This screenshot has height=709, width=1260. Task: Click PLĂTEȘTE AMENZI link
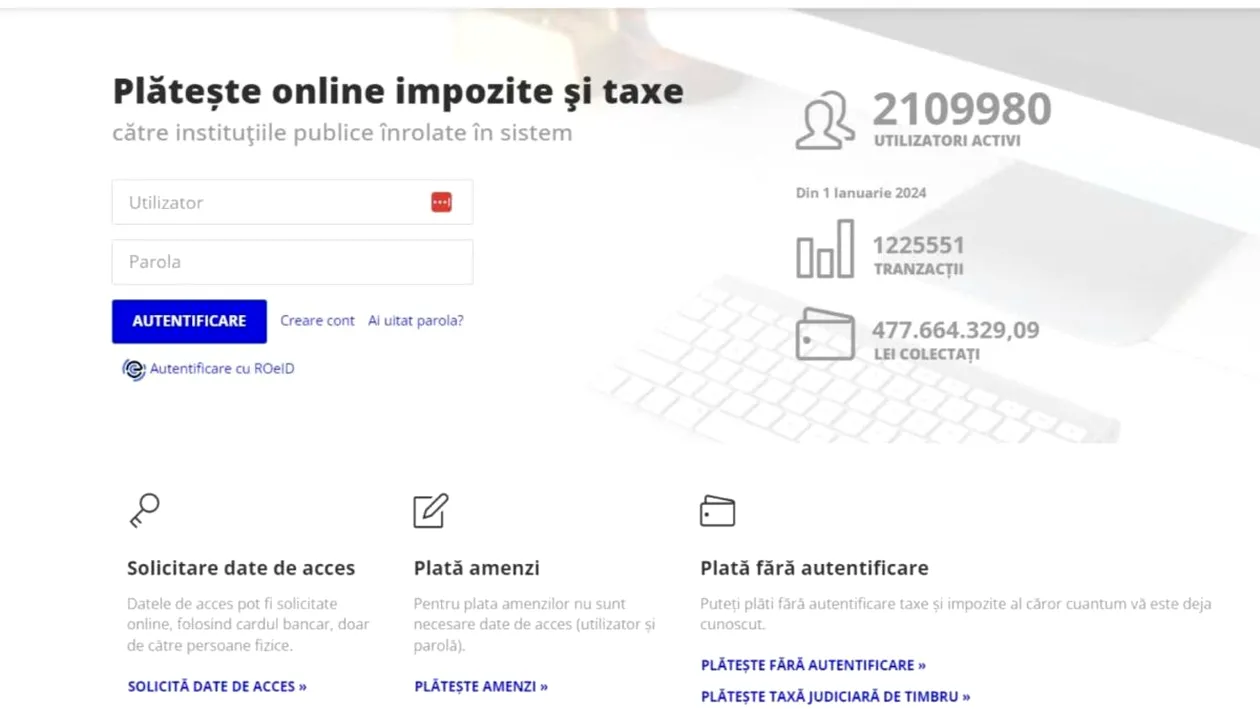tap(481, 686)
